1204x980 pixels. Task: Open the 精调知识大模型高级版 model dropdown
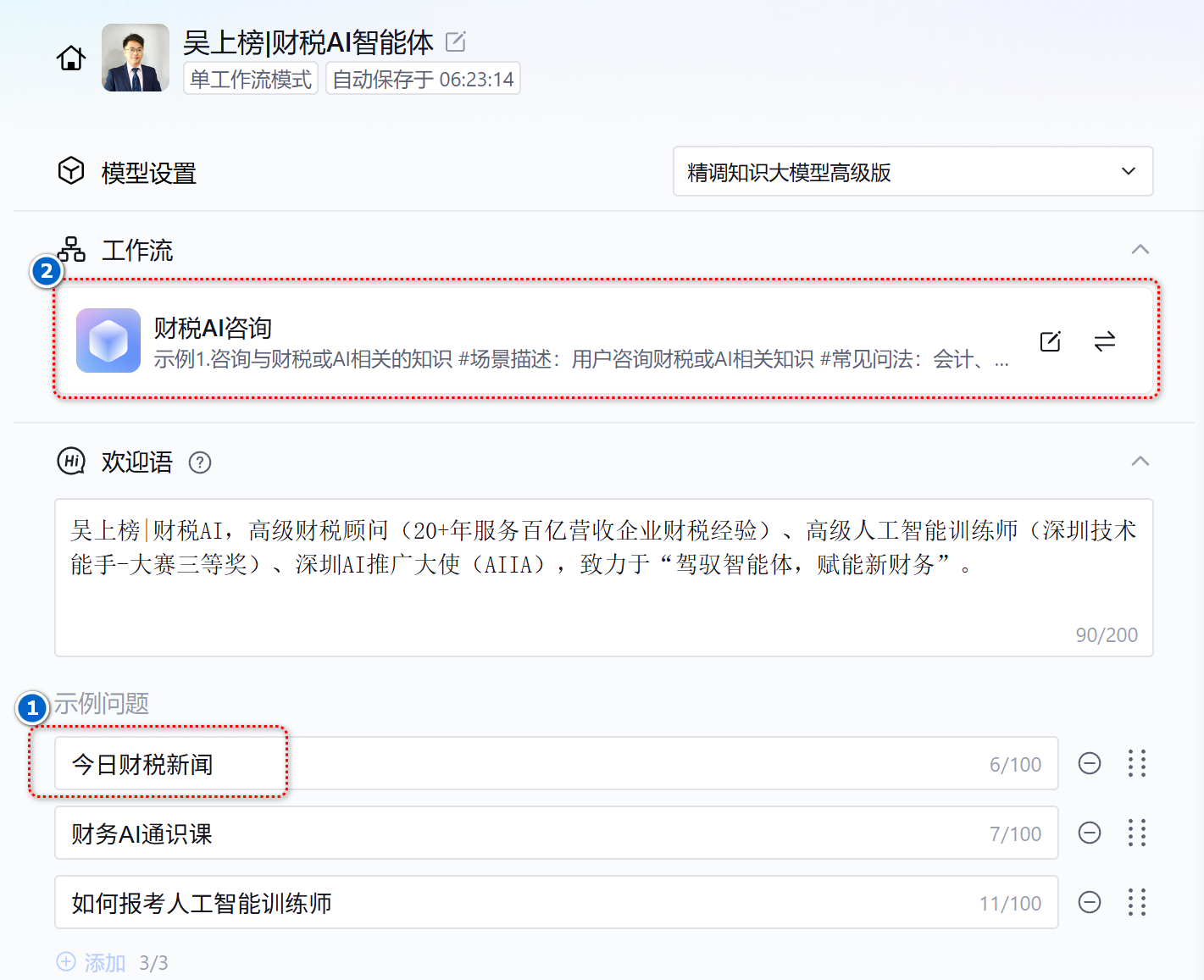coord(913,172)
